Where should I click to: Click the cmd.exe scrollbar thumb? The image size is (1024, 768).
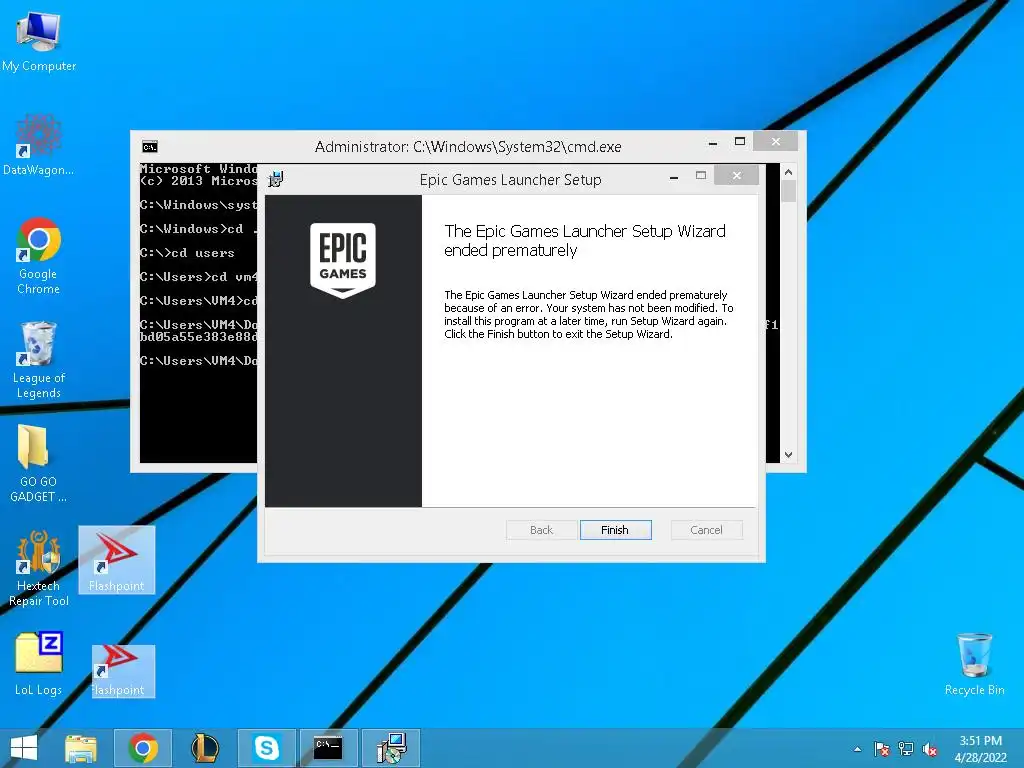(x=788, y=191)
